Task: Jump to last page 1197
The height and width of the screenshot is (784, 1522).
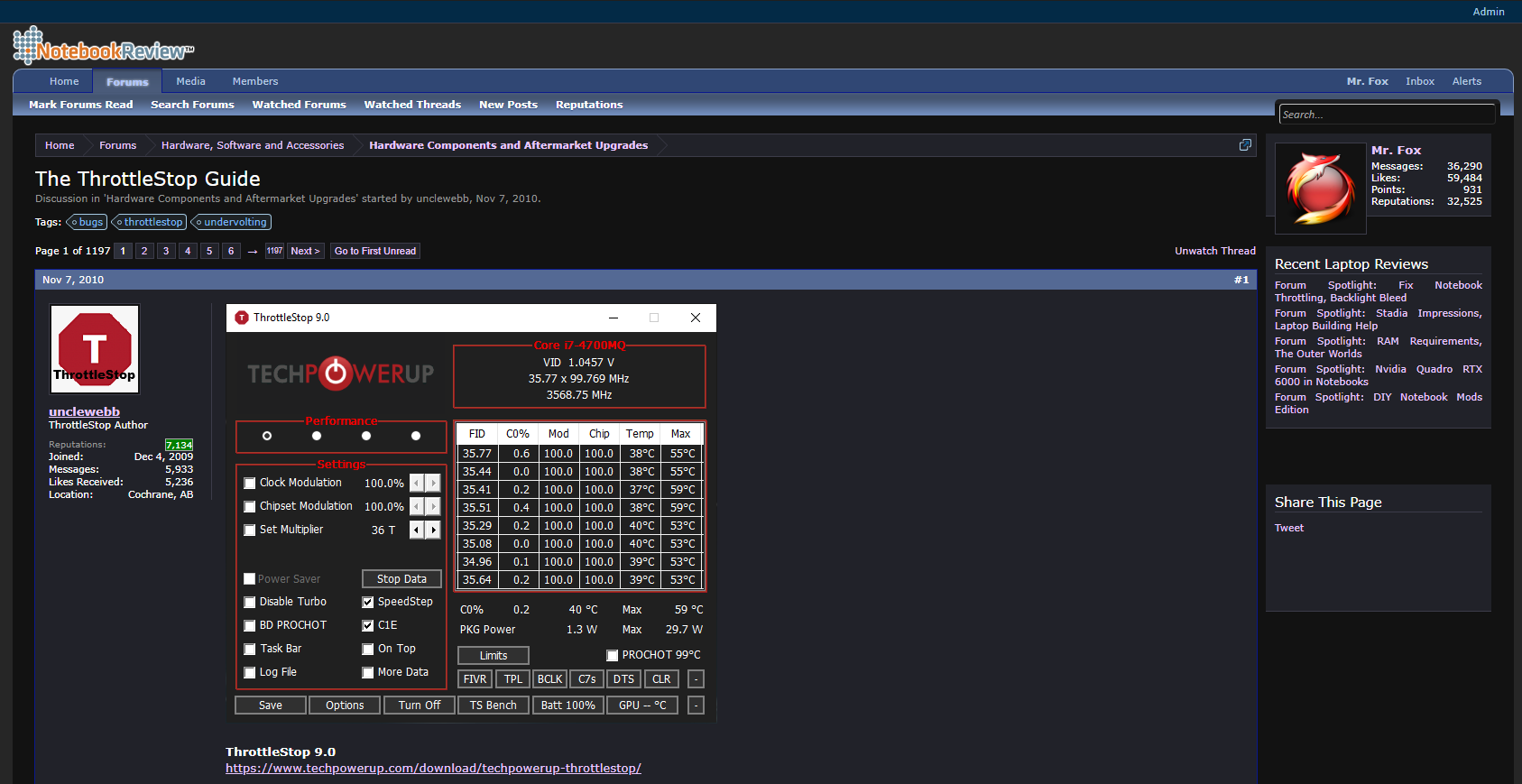Action: point(274,251)
